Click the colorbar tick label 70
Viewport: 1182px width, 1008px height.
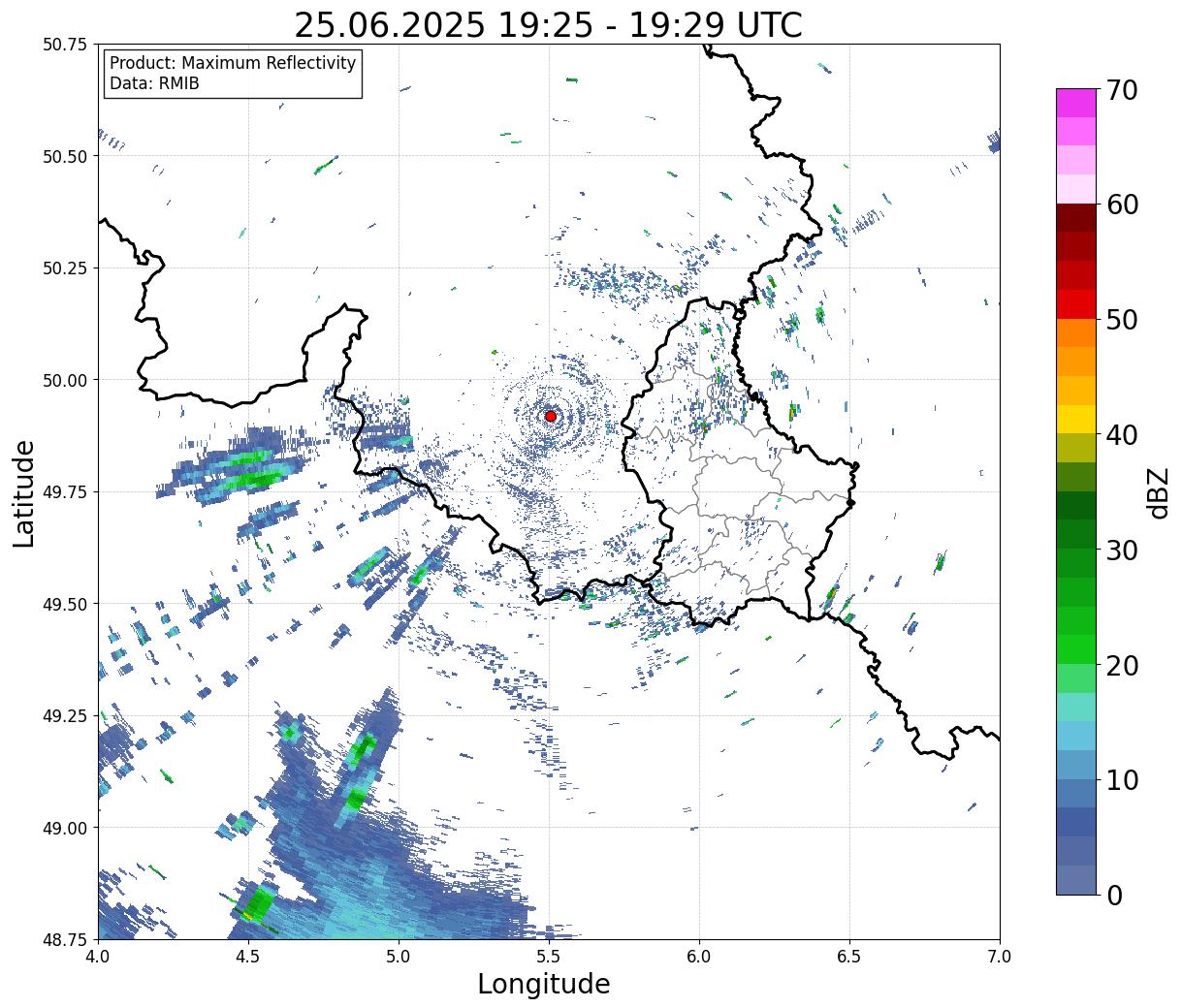(1122, 90)
